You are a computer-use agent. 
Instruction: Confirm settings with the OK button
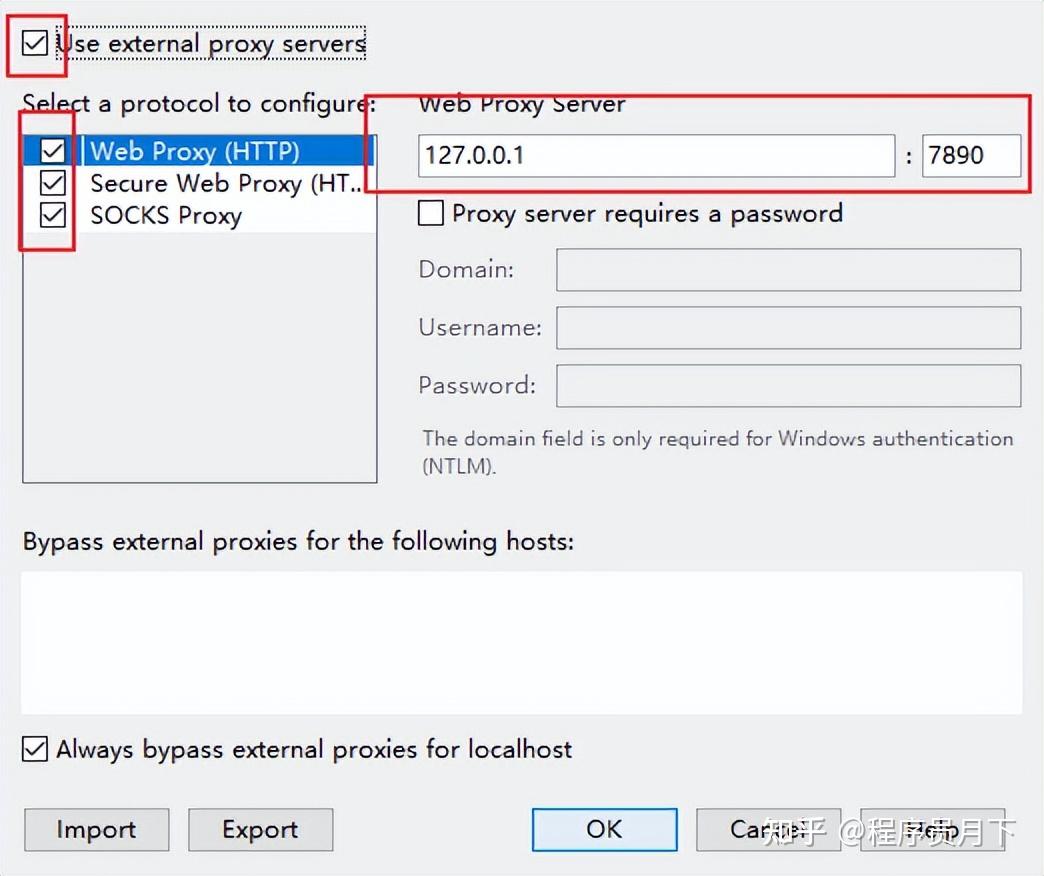[x=604, y=829]
